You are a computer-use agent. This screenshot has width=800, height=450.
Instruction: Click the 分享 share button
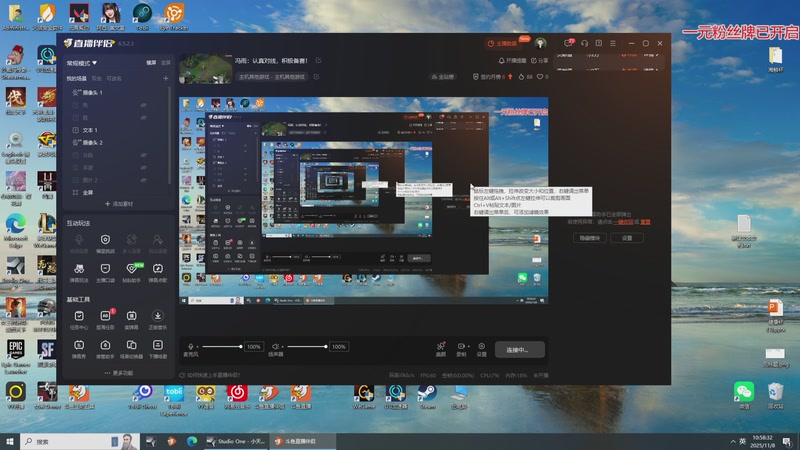(539, 60)
